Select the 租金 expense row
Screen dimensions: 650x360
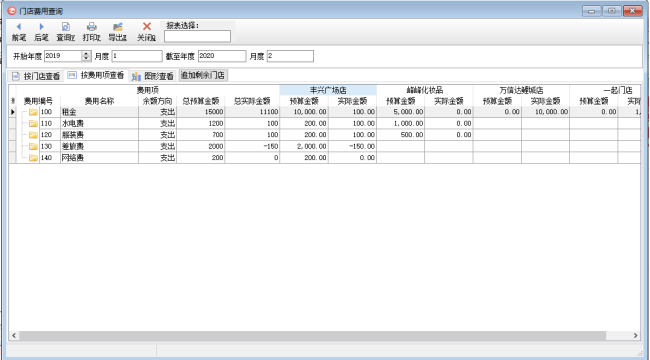pyautogui.click(x=325, y=112)
